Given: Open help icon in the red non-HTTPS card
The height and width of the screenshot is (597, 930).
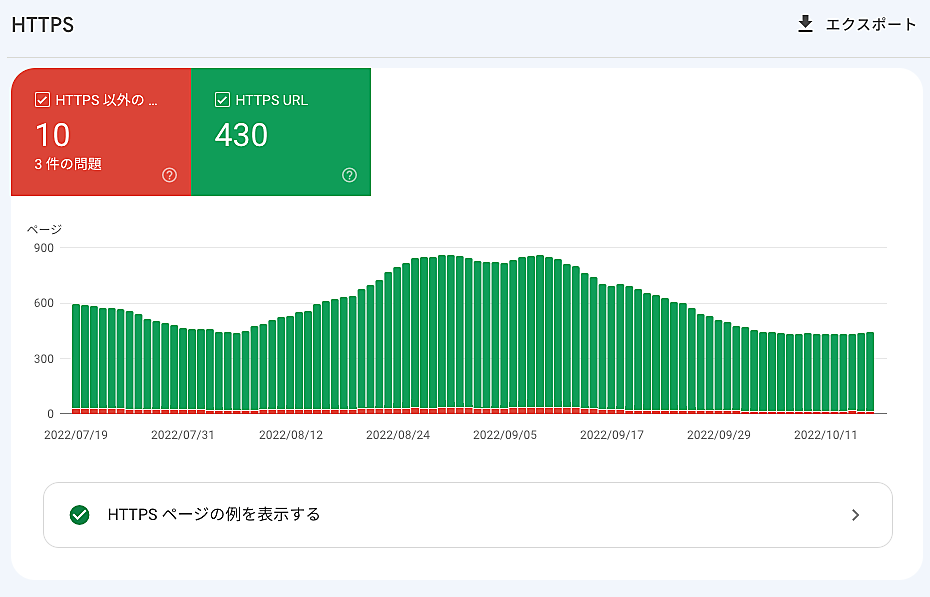Looking at the screenshot, I should pos(169,175).
